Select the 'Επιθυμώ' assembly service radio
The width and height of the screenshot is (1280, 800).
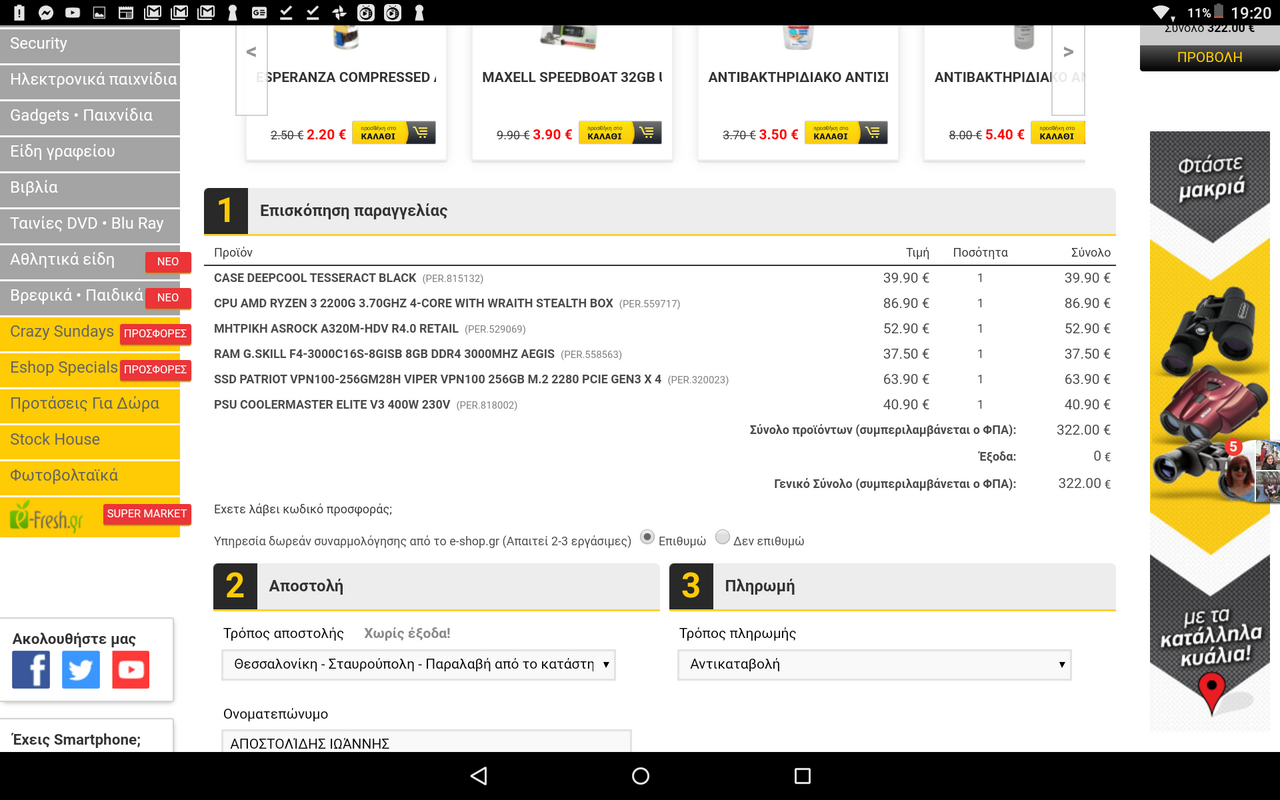647,537
